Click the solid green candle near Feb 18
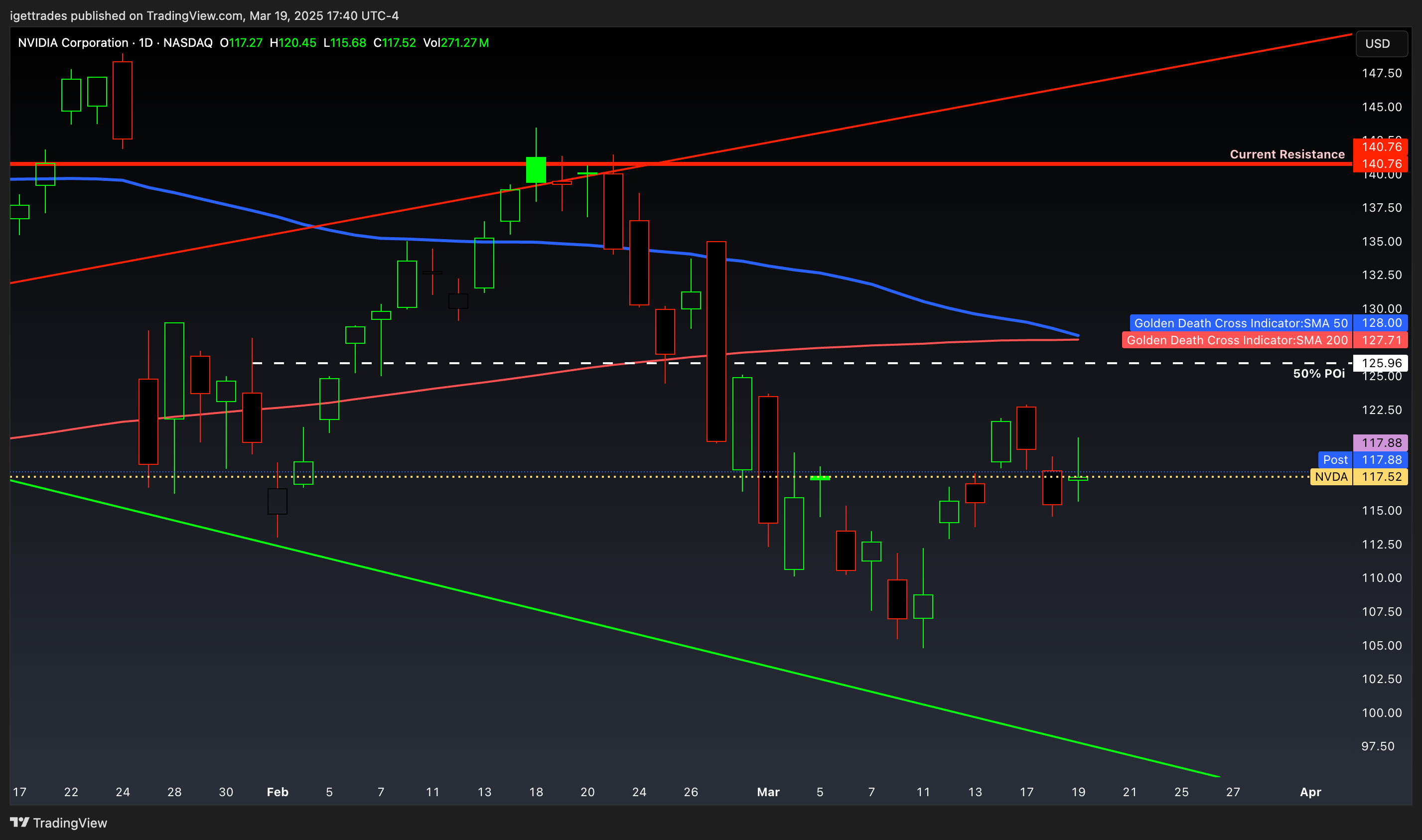Viewport: 1422px width, 840px height. [x=536, y=170]
